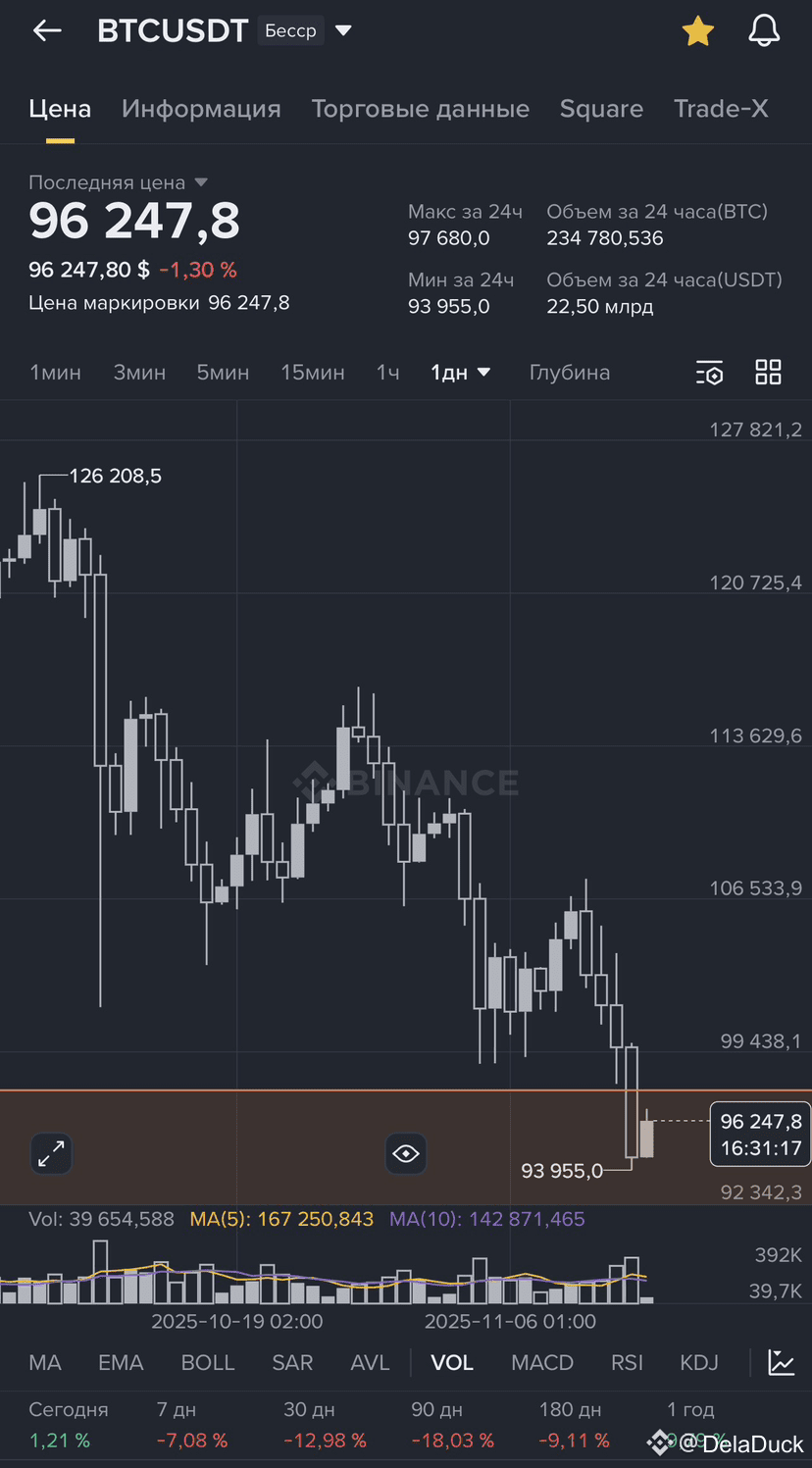The image size is (812, 1468).
Task: Tap the BTC 24h volume 234 780,536
Action: pyautogui.click(x=605, y=238)
